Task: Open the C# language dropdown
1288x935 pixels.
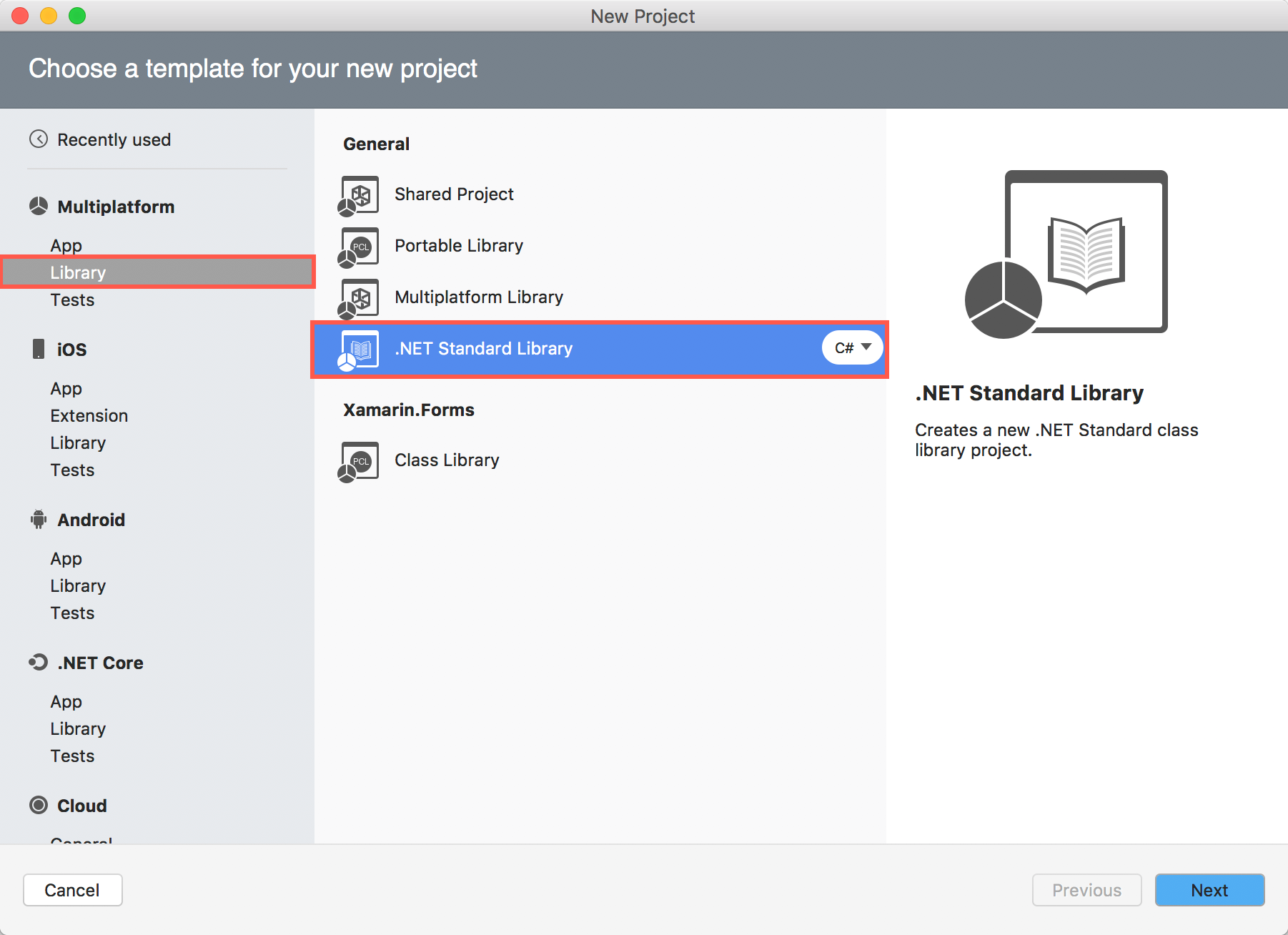Action: click(853, 348)
